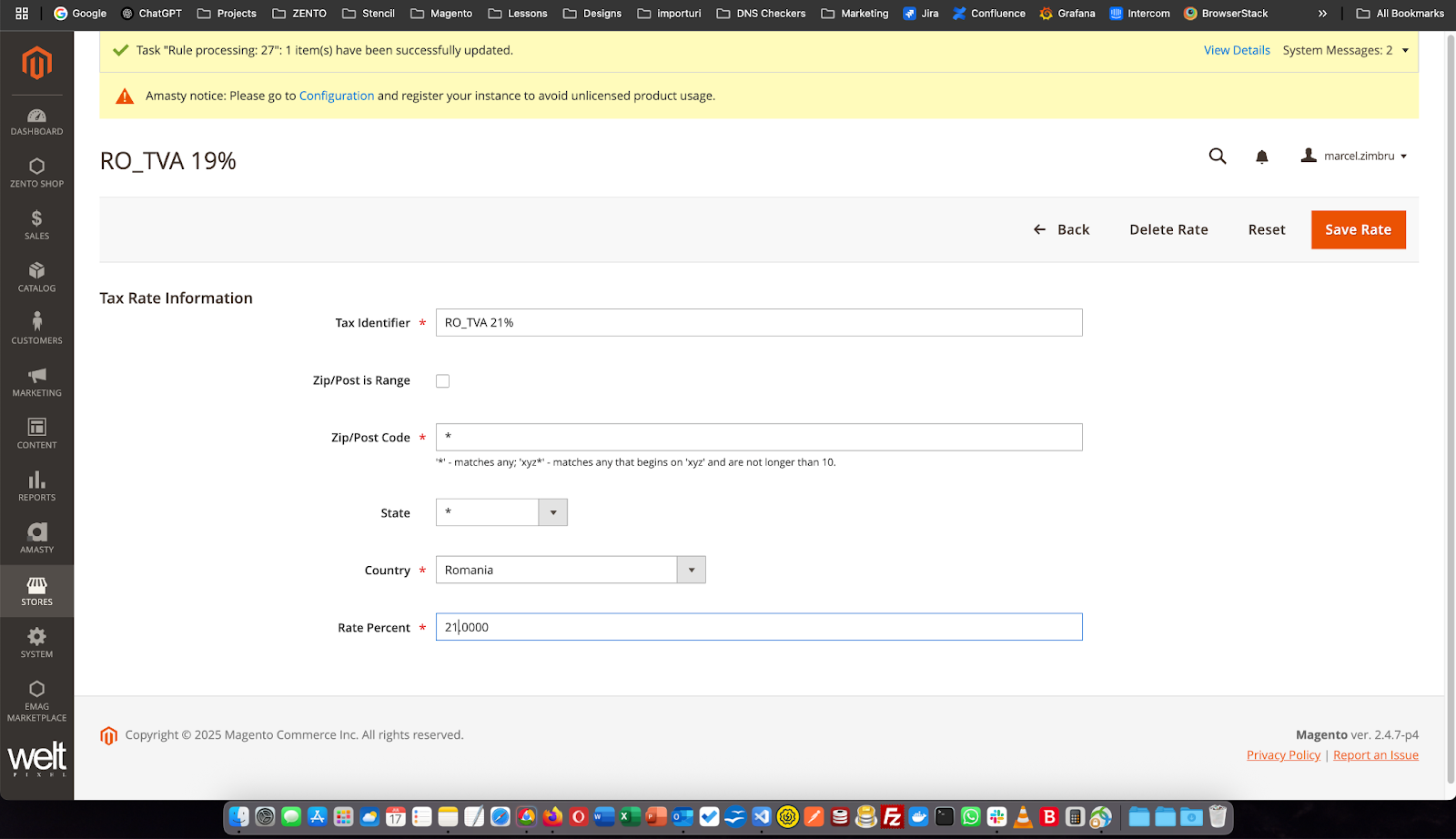
Task: Open the System sidebar menu
Action: [36, 644]
